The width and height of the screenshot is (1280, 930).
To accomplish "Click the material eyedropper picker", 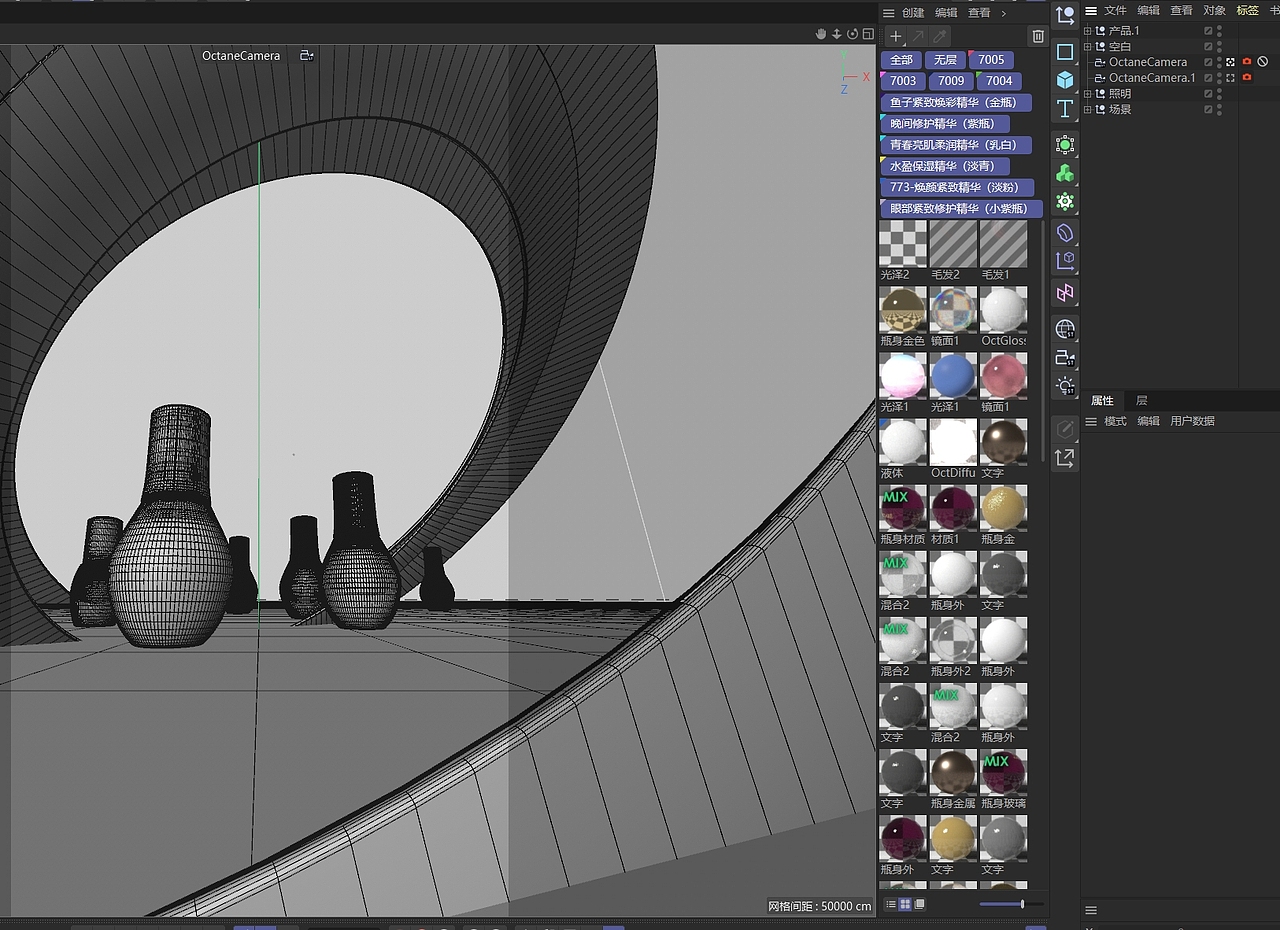I will click(x=941, y=36).
